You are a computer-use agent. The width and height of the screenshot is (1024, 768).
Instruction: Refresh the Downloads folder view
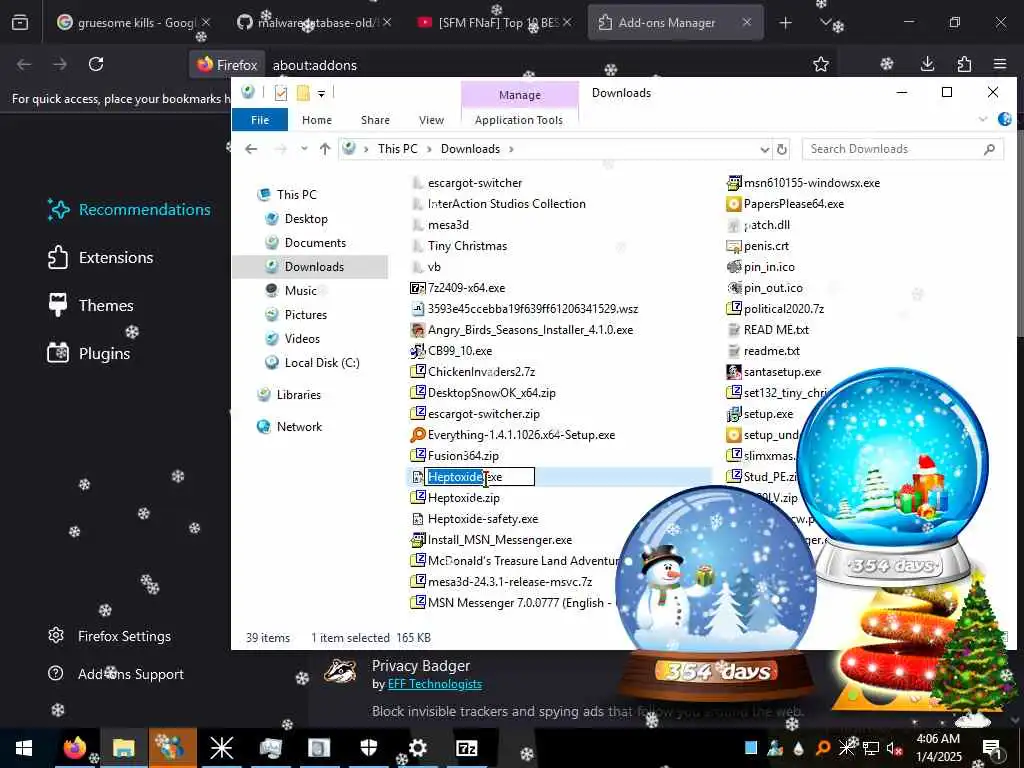782,150
